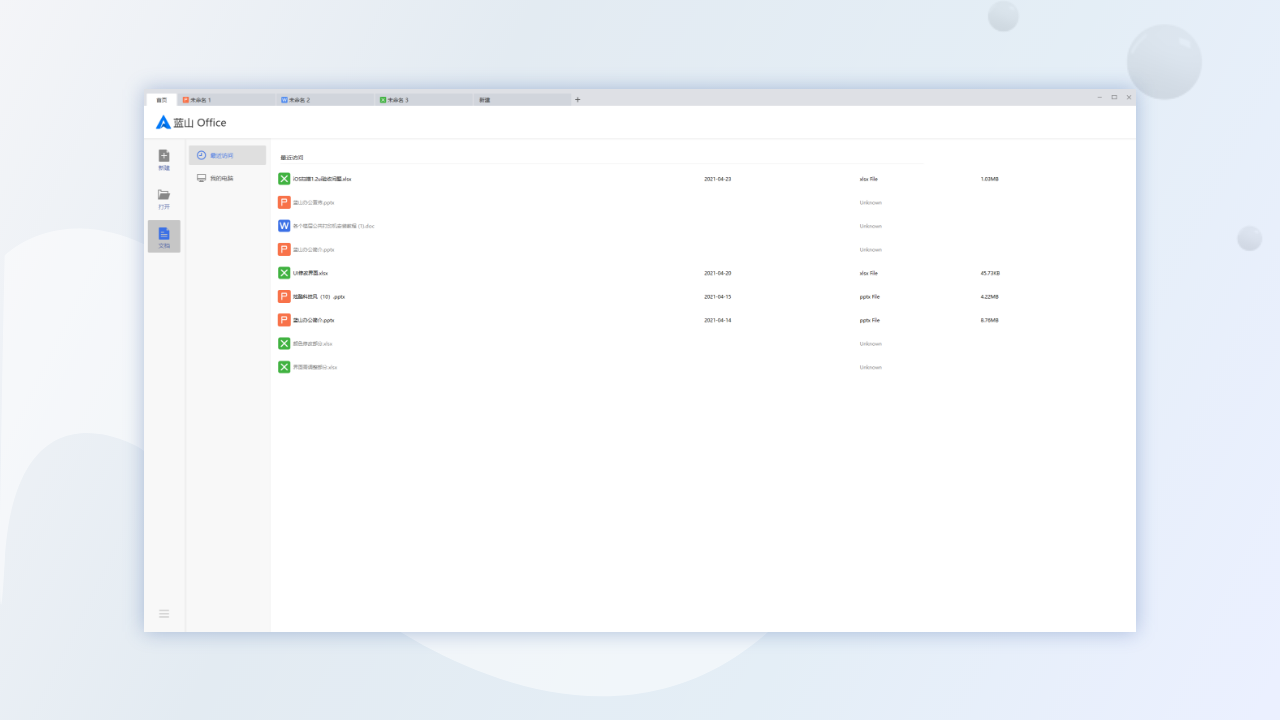Open the xlsx file dated 2021-04-20

(x=310, y=273)
